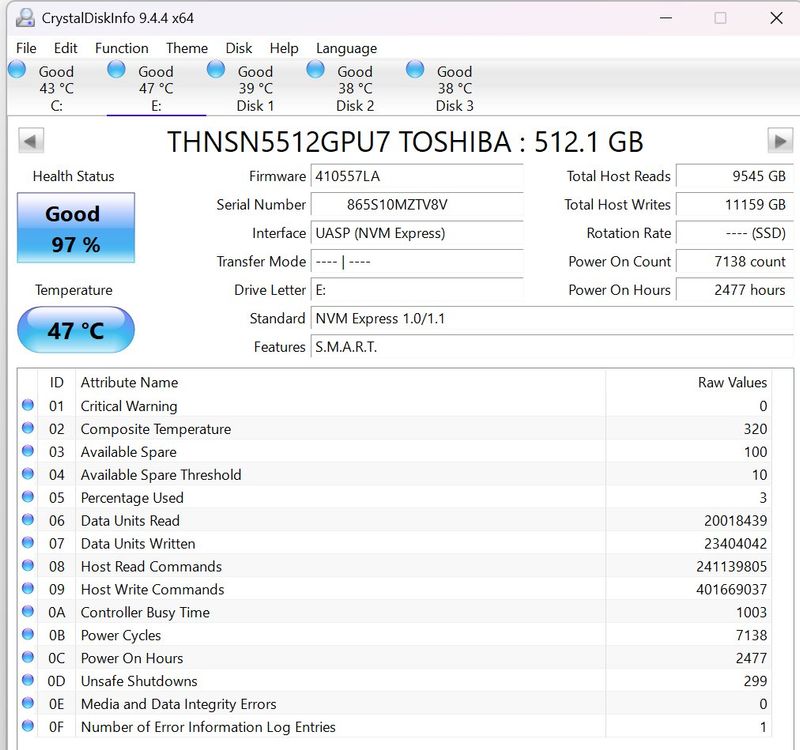This screenshot has height=750, width=800.
Task: Open the Theme menu
Action: pos(186,48)
